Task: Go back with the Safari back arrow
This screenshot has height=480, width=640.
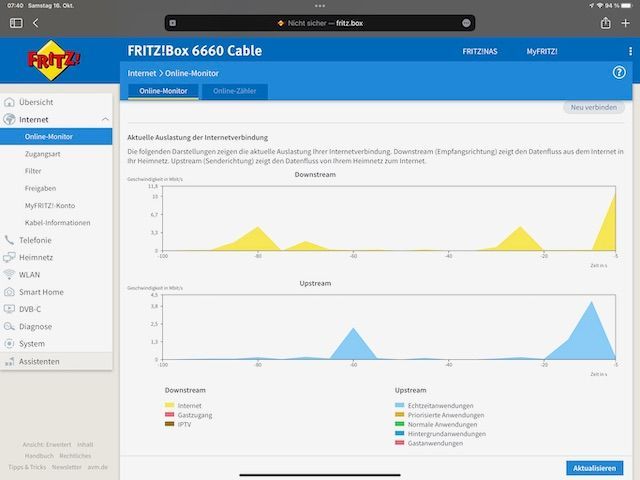Action: [x=36, y=23]
